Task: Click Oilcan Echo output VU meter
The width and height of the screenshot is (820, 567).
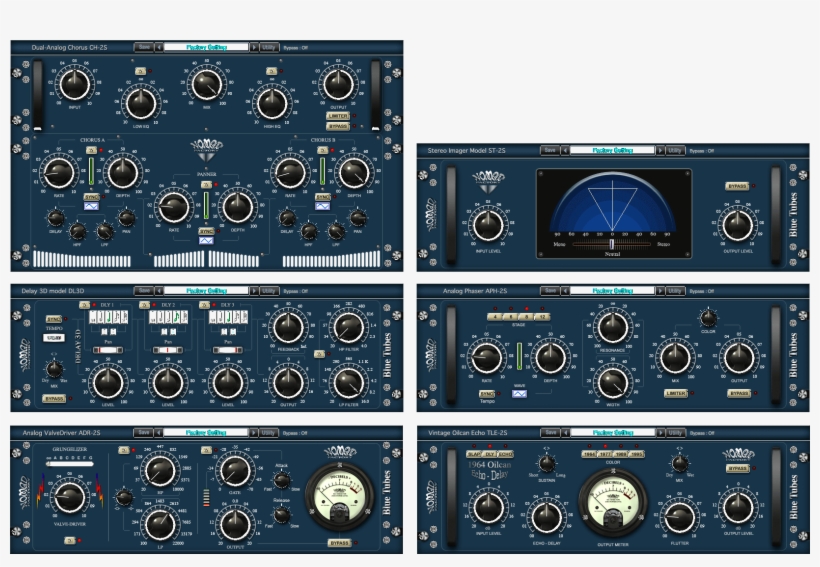Action: coord(612,504)
